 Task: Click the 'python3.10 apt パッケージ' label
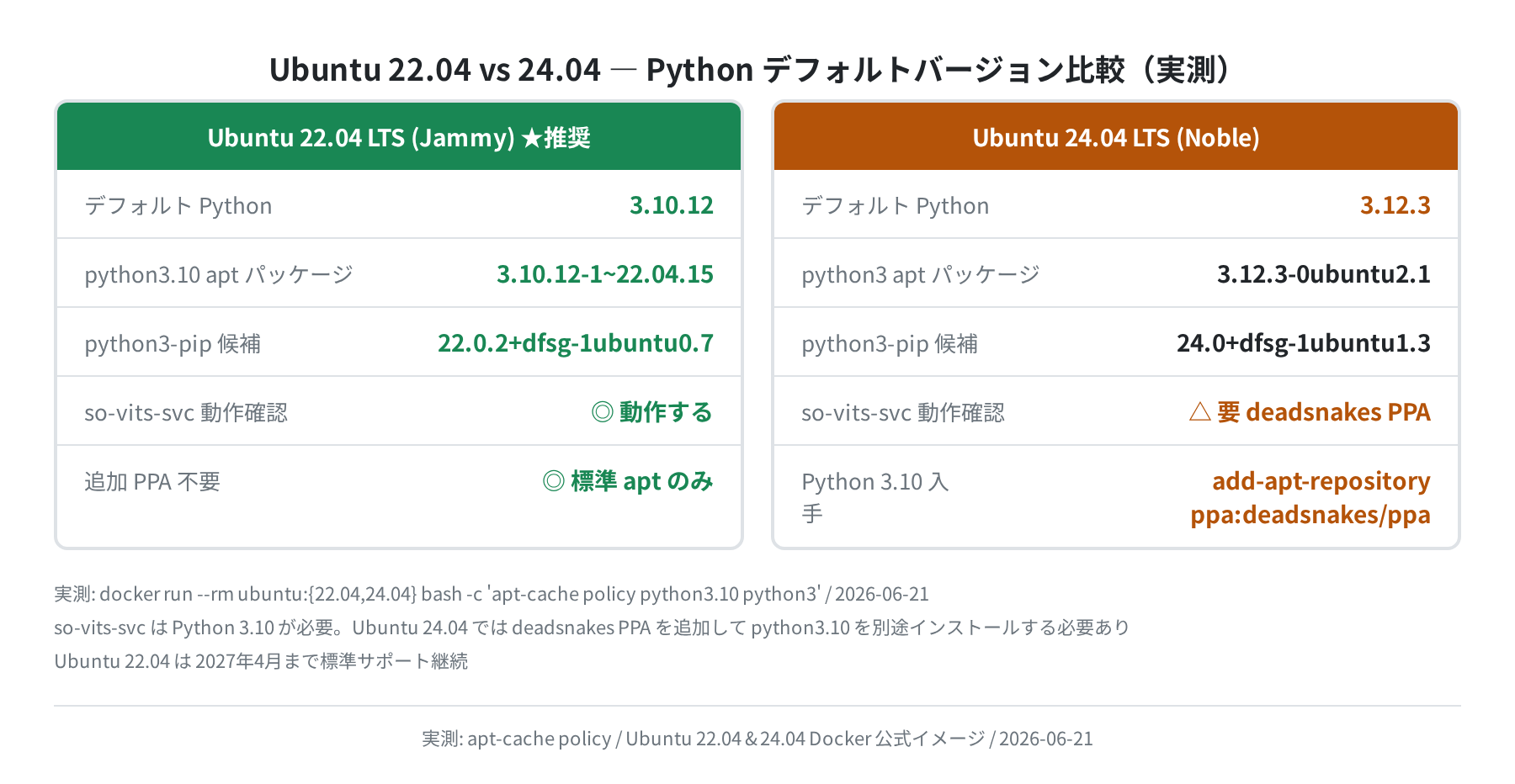click(x=219, y=274)
